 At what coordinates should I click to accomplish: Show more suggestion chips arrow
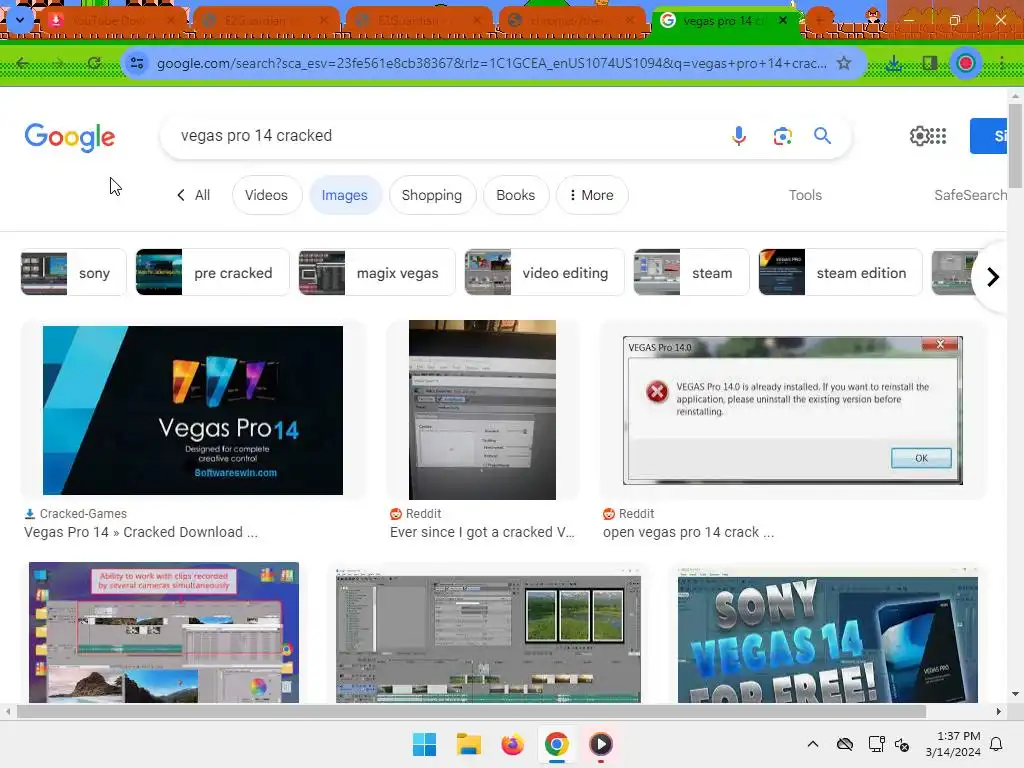tap(992, 277)
